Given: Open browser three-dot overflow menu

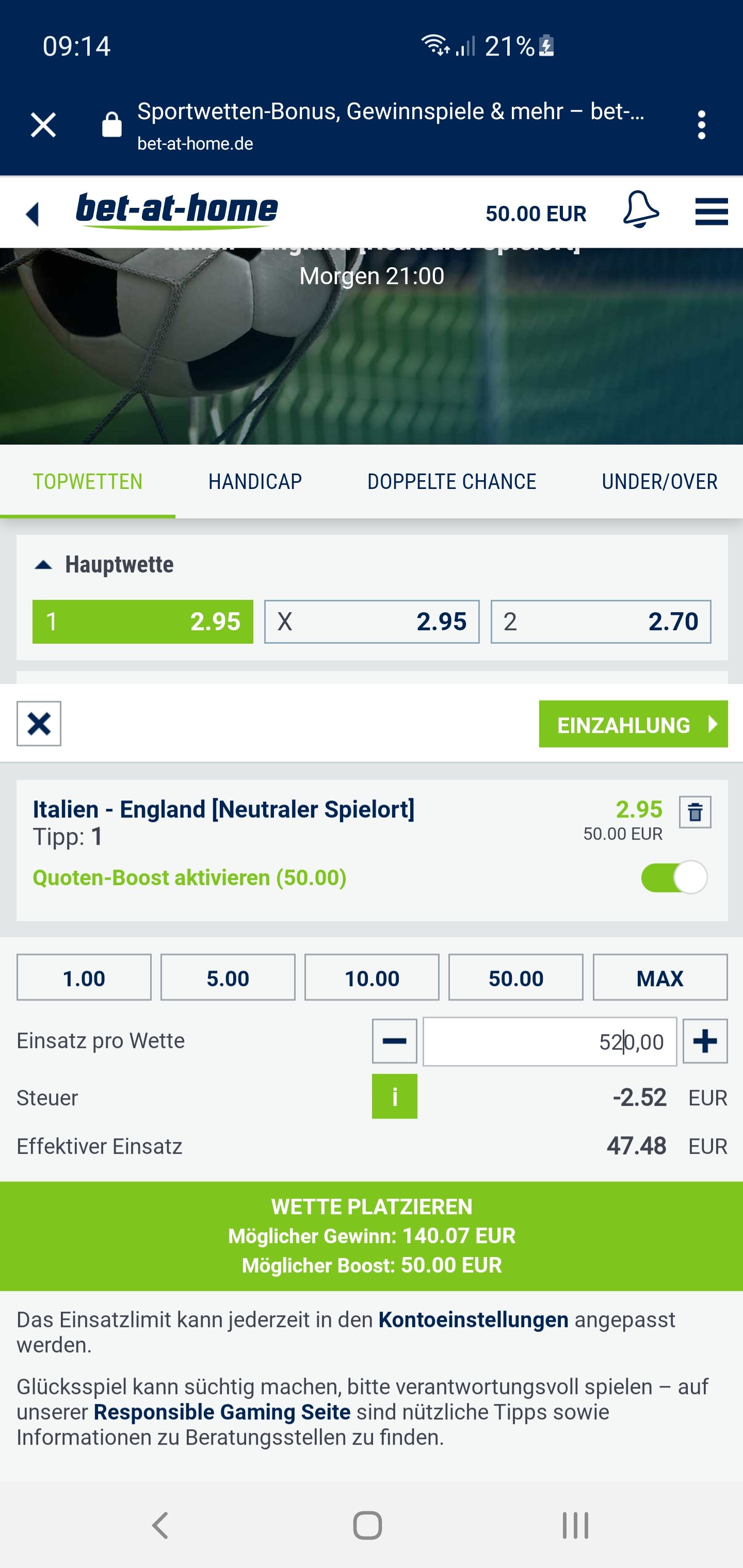Looking at the screenshot, I should click(702, 125).
